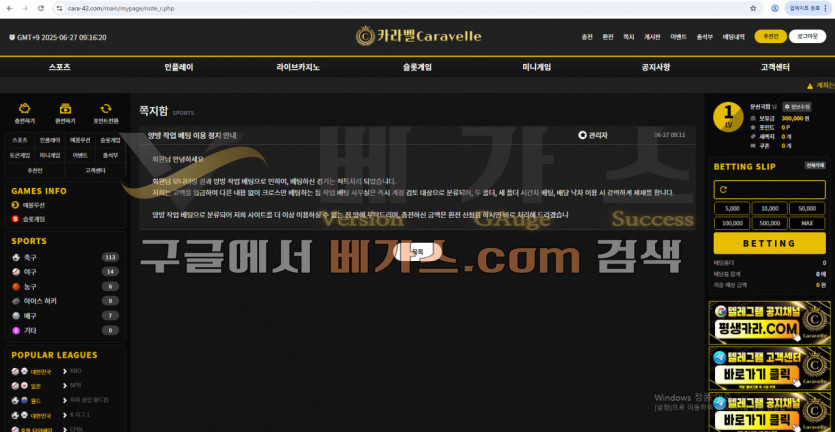
Task: Click the white 로그아웃 button
Action: pyautogui.click(x=807, y=36)
